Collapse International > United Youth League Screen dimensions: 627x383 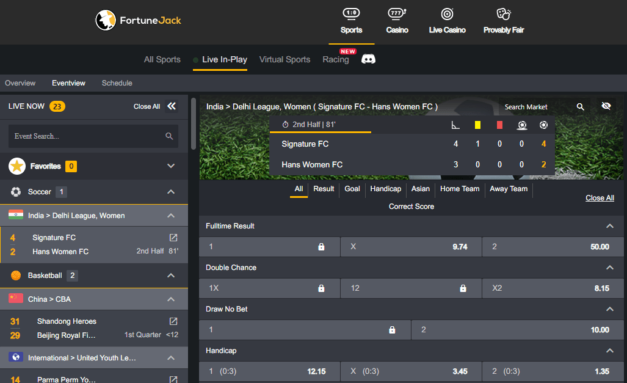171,357
